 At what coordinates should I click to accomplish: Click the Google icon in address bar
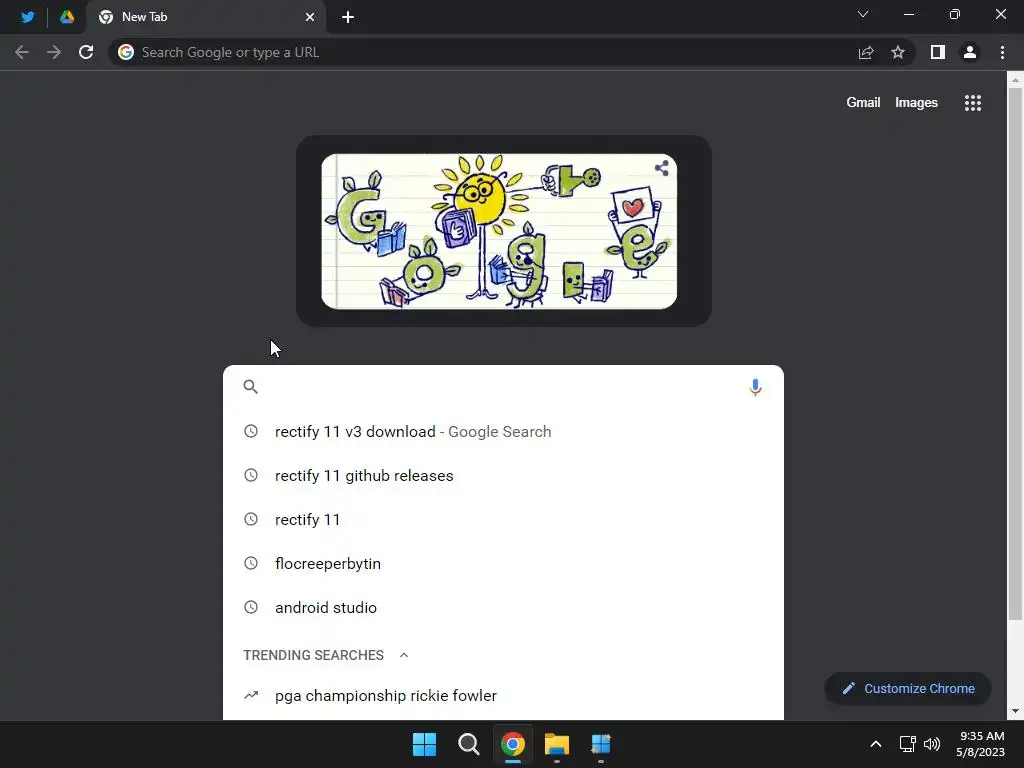pyautogui.click(x=126, y=52)
